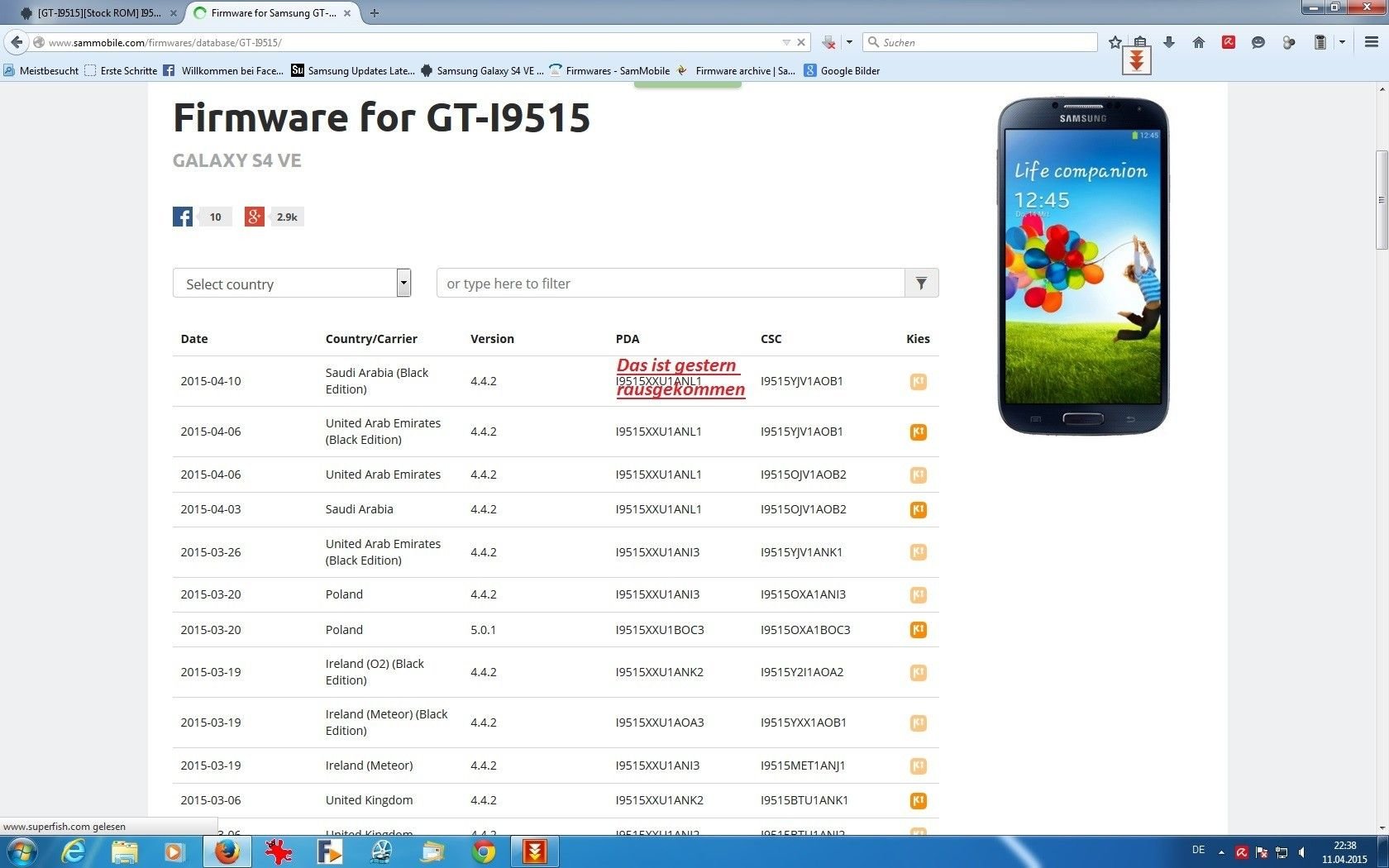Open a new tab with plus button
1389x868 pixels.
pos(375,13)
